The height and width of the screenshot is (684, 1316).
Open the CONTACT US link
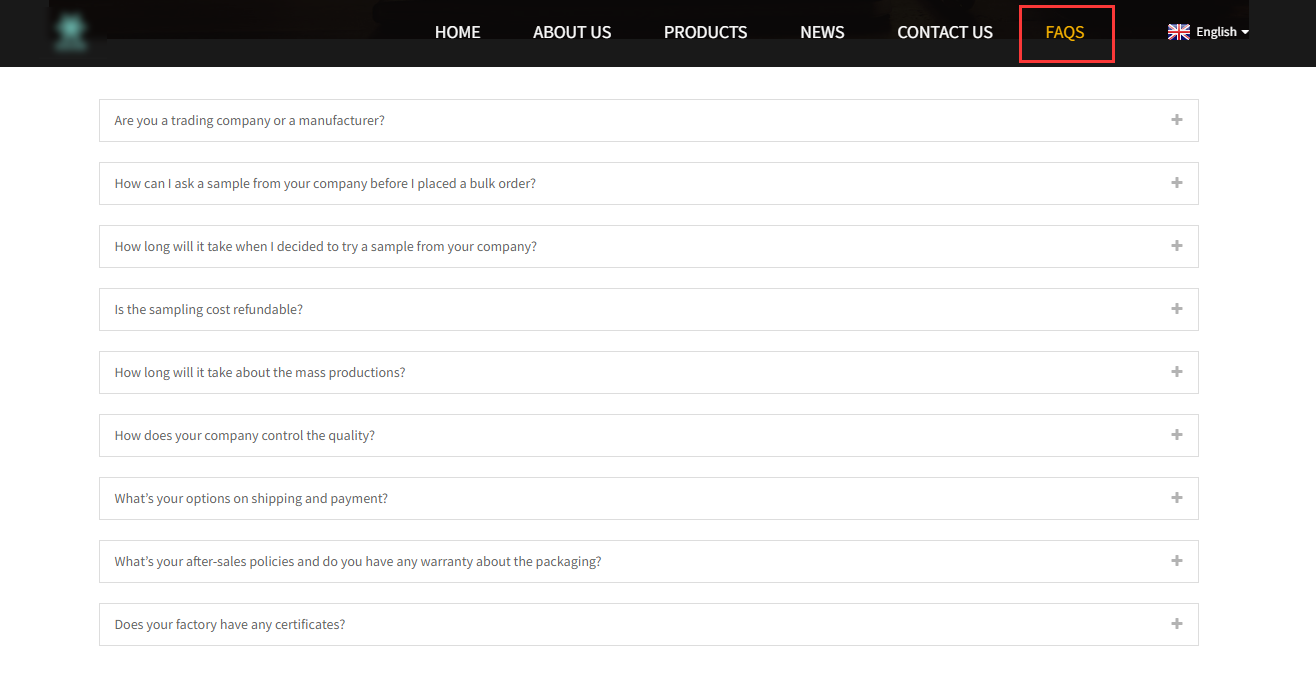point(945,32)
